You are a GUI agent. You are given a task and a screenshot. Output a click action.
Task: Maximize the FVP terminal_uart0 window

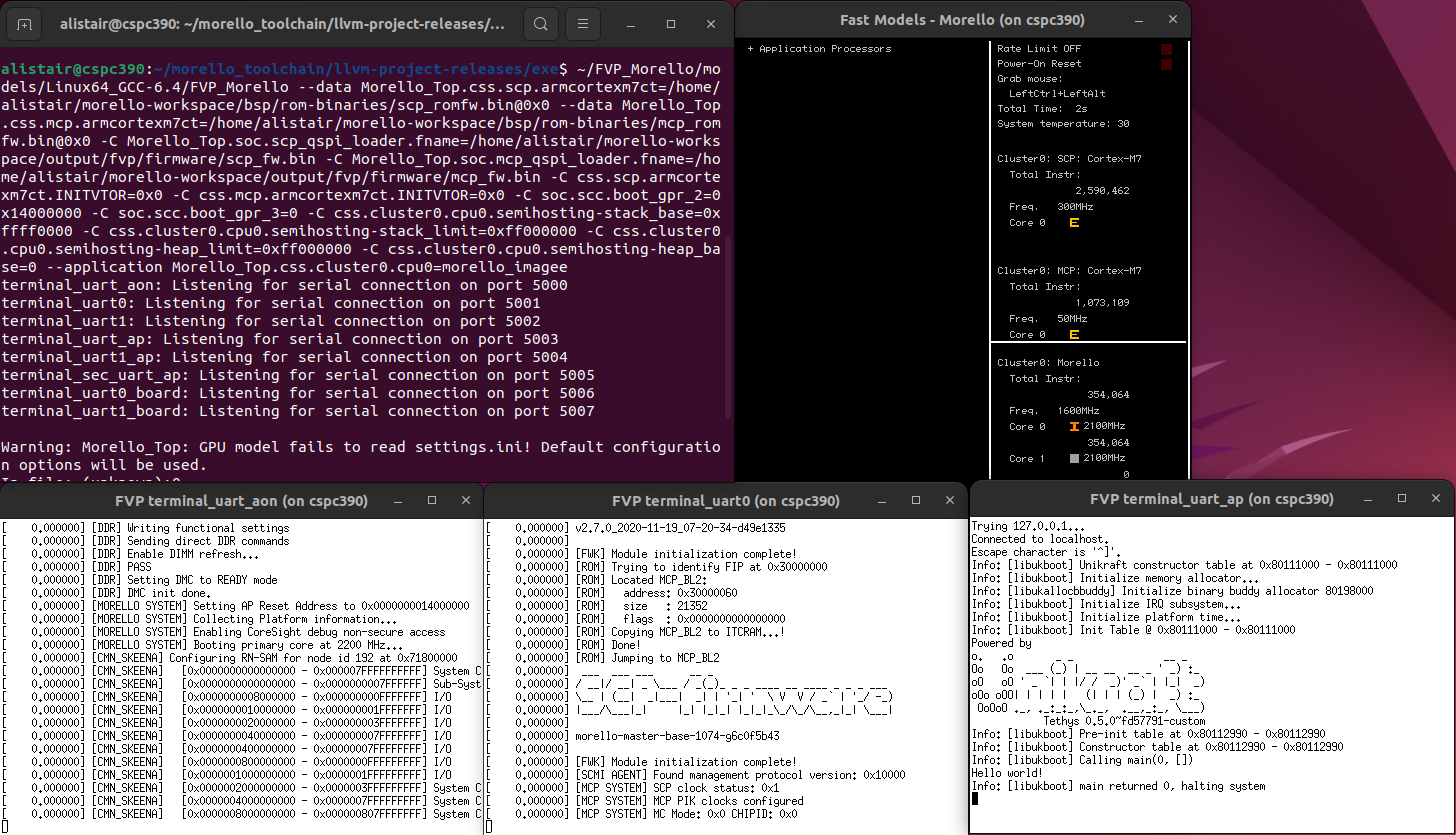[x=916, y=500]
